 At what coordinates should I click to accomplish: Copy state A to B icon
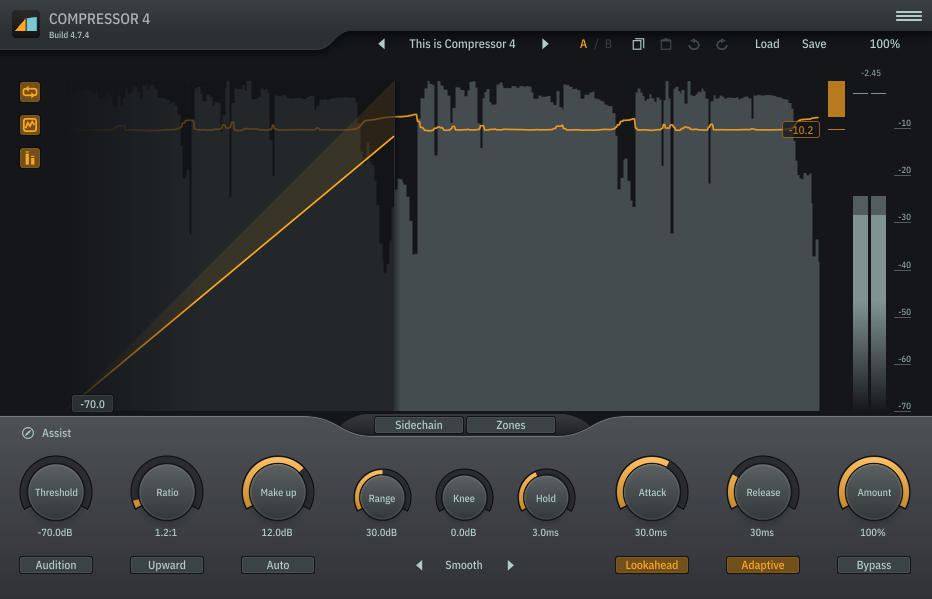point(638,44)
